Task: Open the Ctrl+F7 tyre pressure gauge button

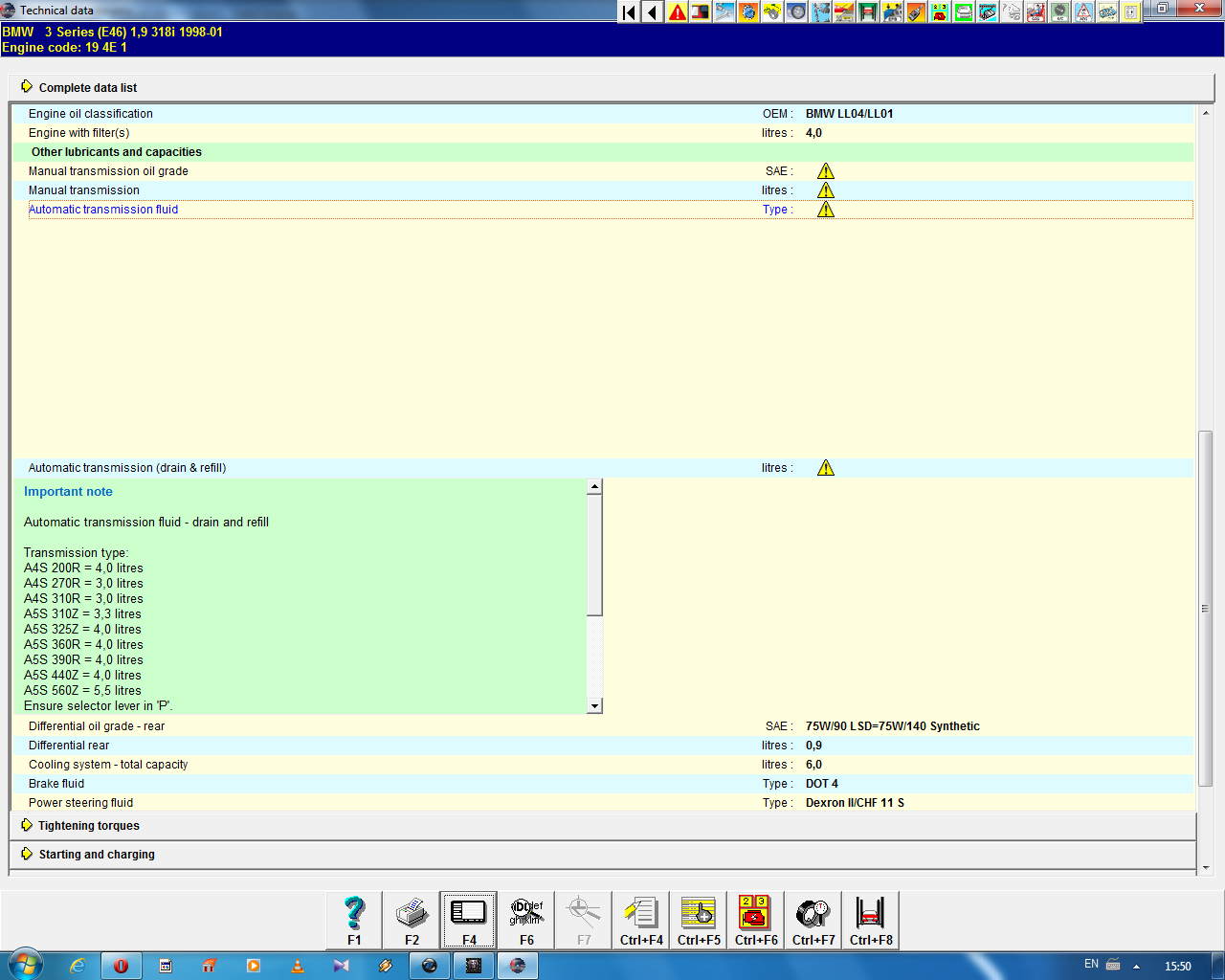Action: (813, 921)
